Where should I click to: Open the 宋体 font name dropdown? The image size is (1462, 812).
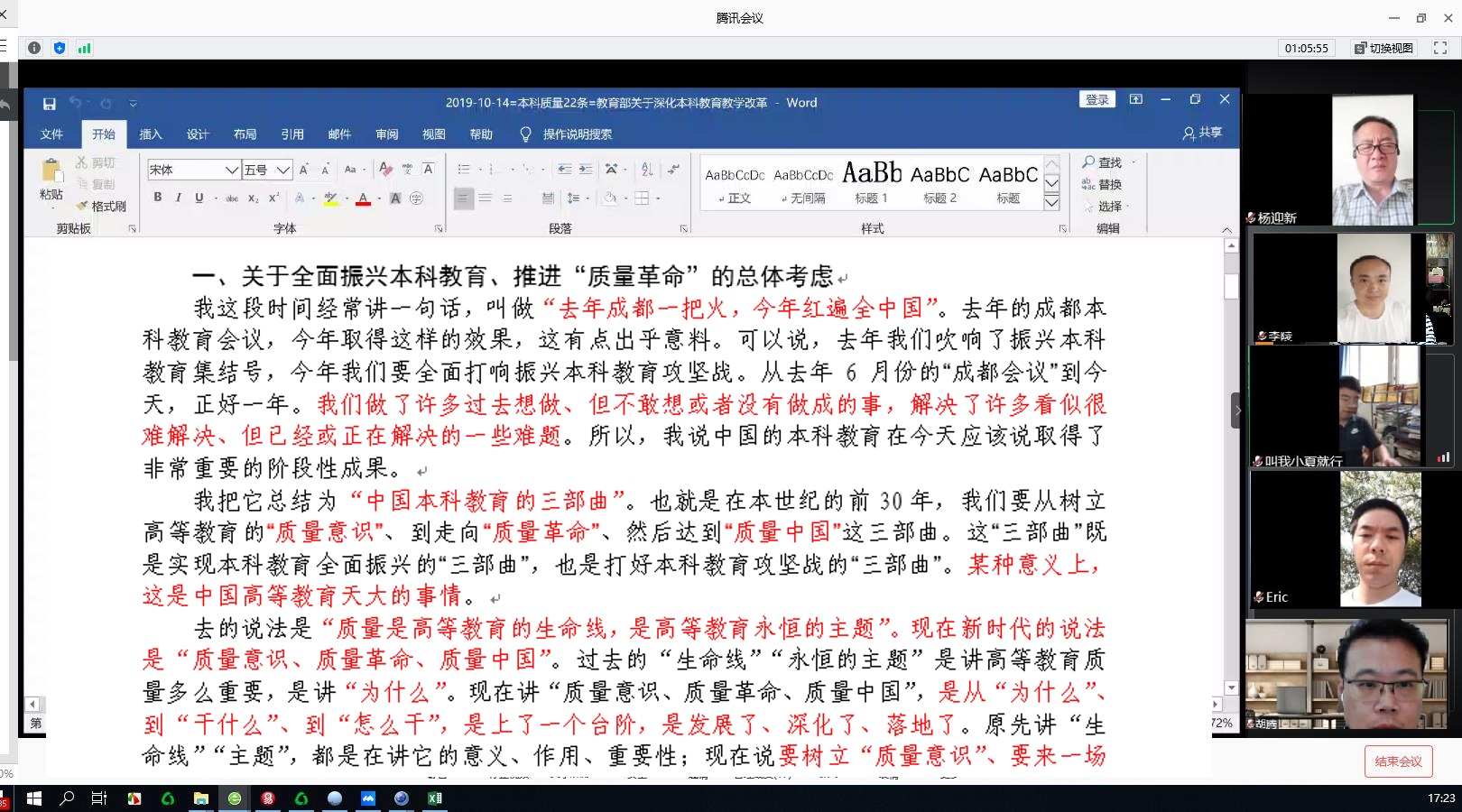pos(232,170)
